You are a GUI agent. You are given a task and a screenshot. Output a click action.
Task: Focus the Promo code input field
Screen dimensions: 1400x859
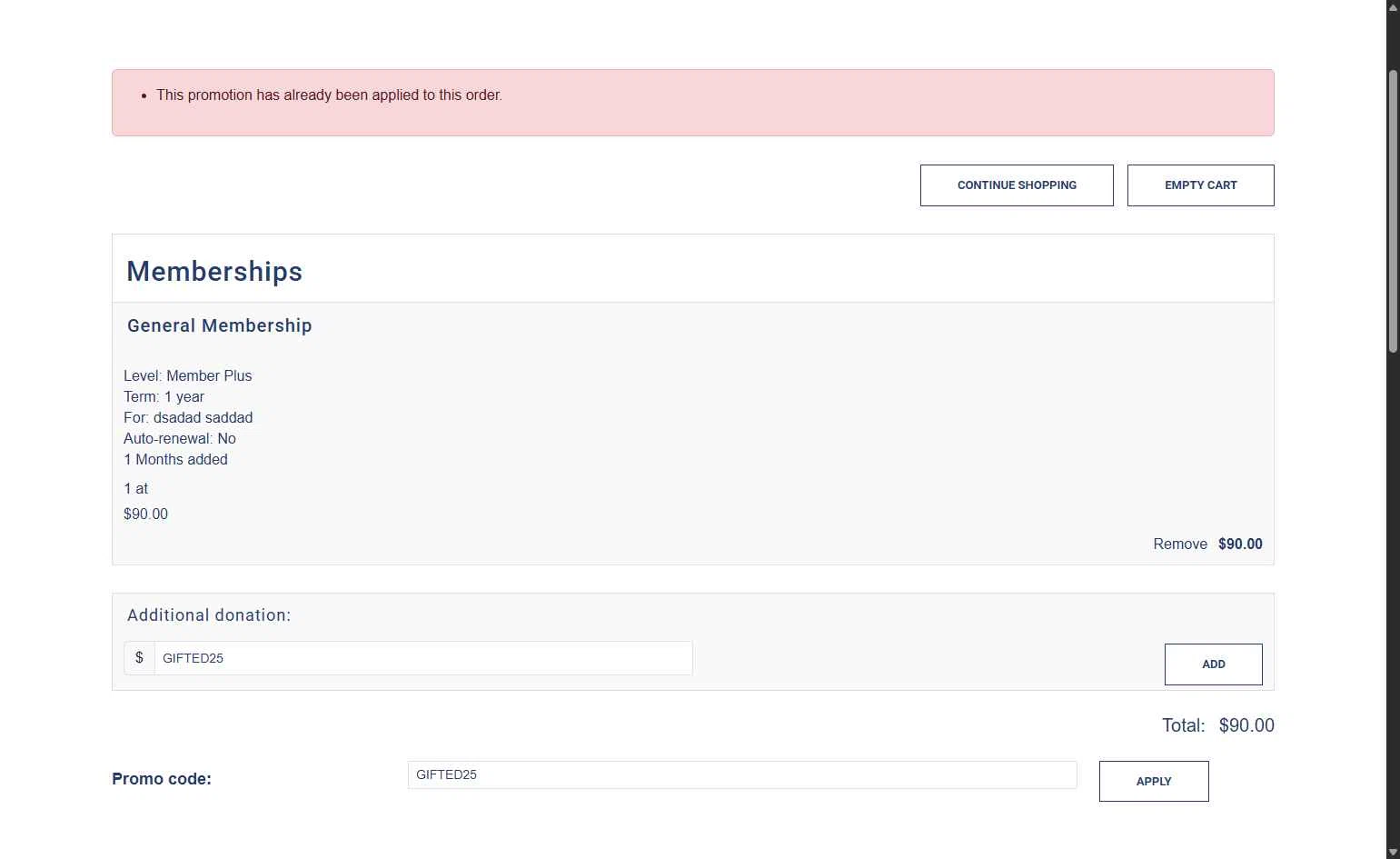coord(742,774)
